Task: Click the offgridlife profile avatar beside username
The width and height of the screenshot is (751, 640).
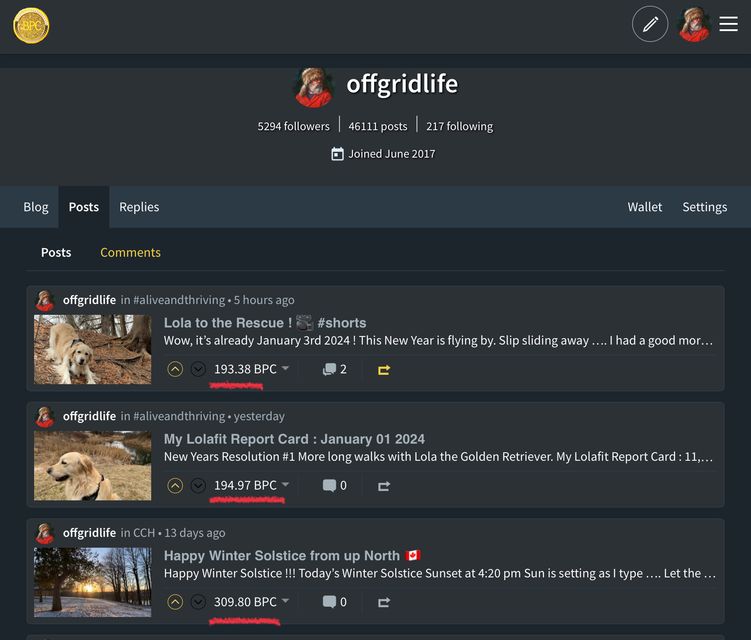Action: [x=314, y=87]
